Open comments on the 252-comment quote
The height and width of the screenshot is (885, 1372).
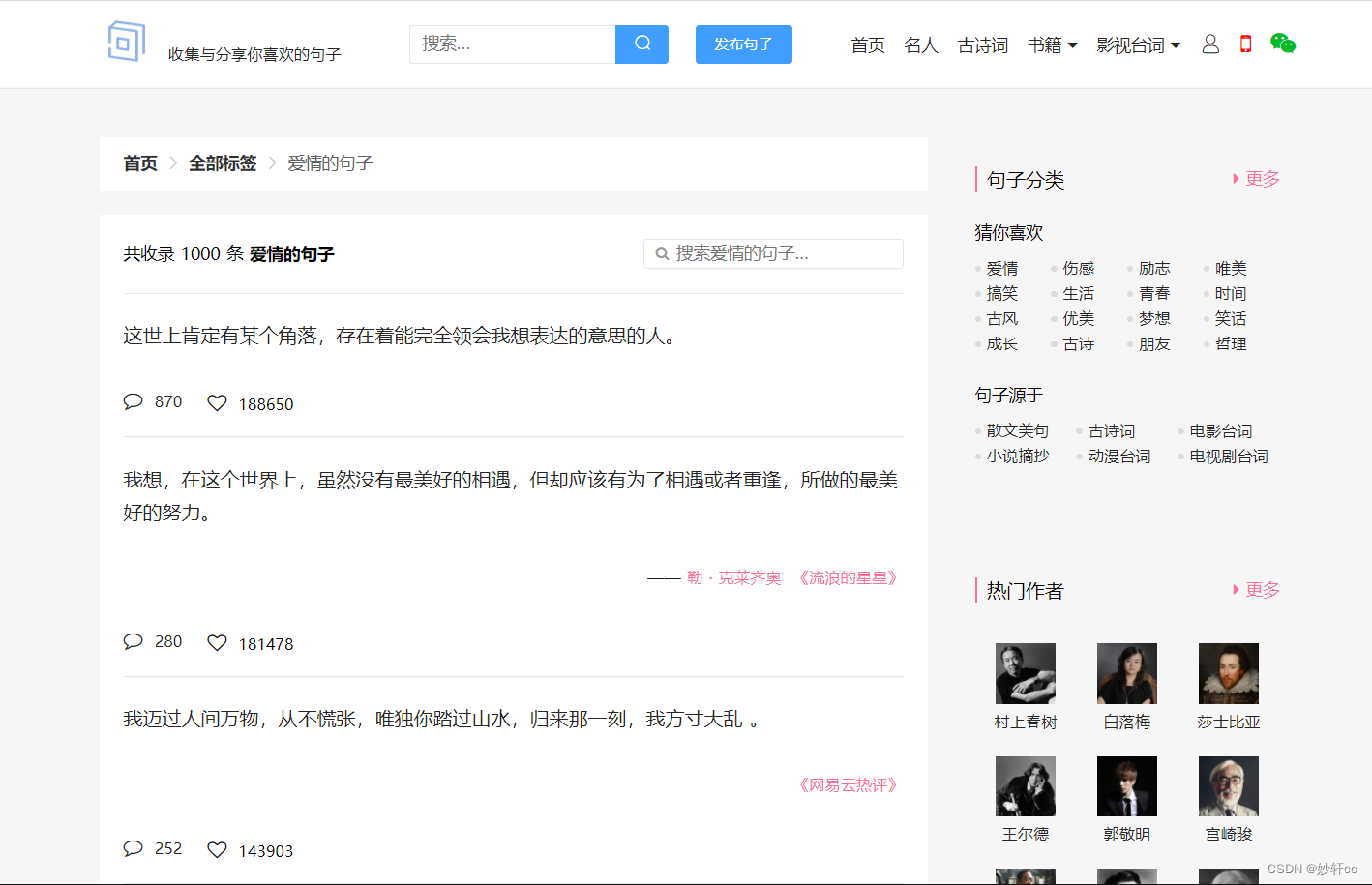tap(134, 848)
